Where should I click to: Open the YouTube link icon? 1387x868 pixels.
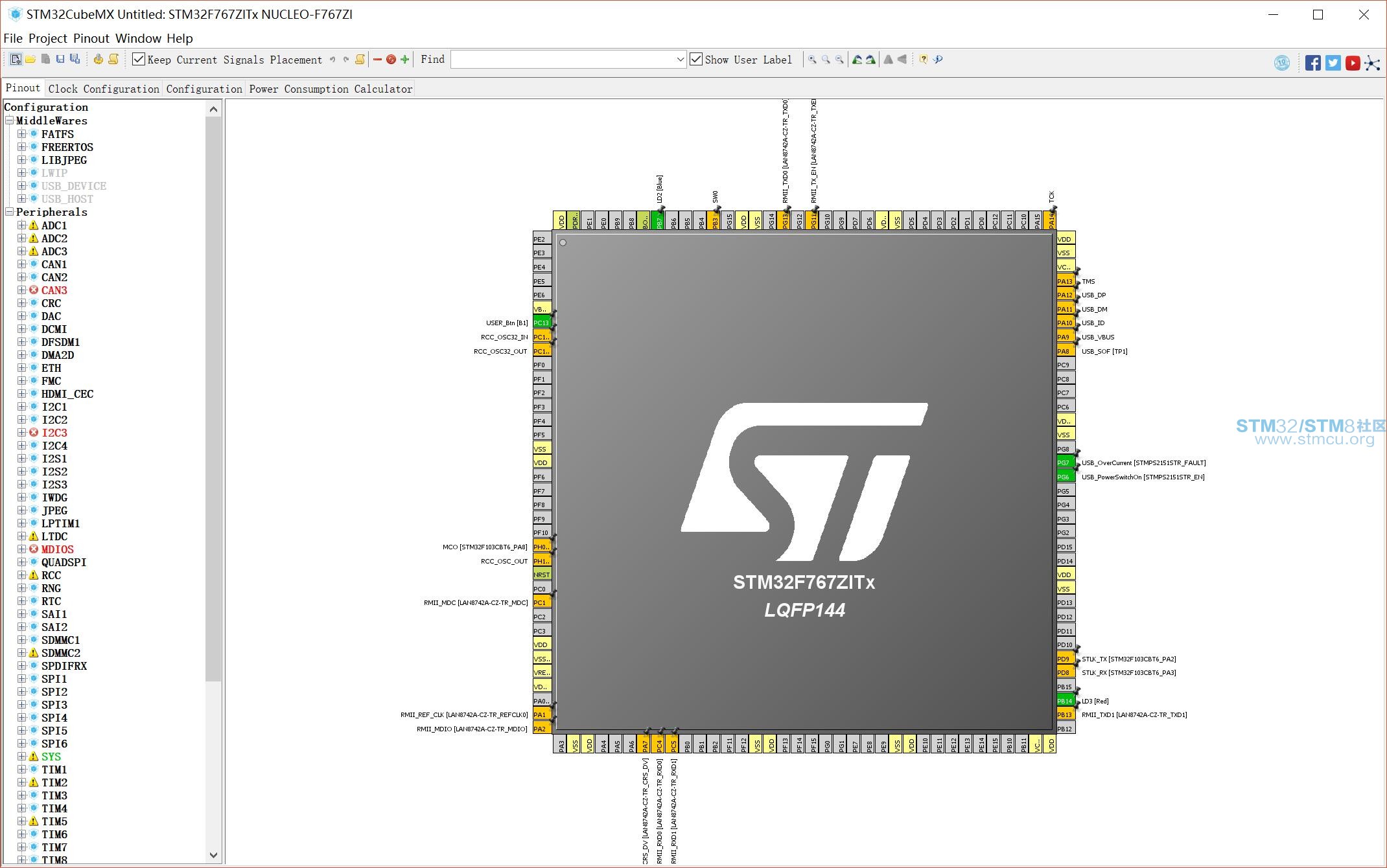1353,63
